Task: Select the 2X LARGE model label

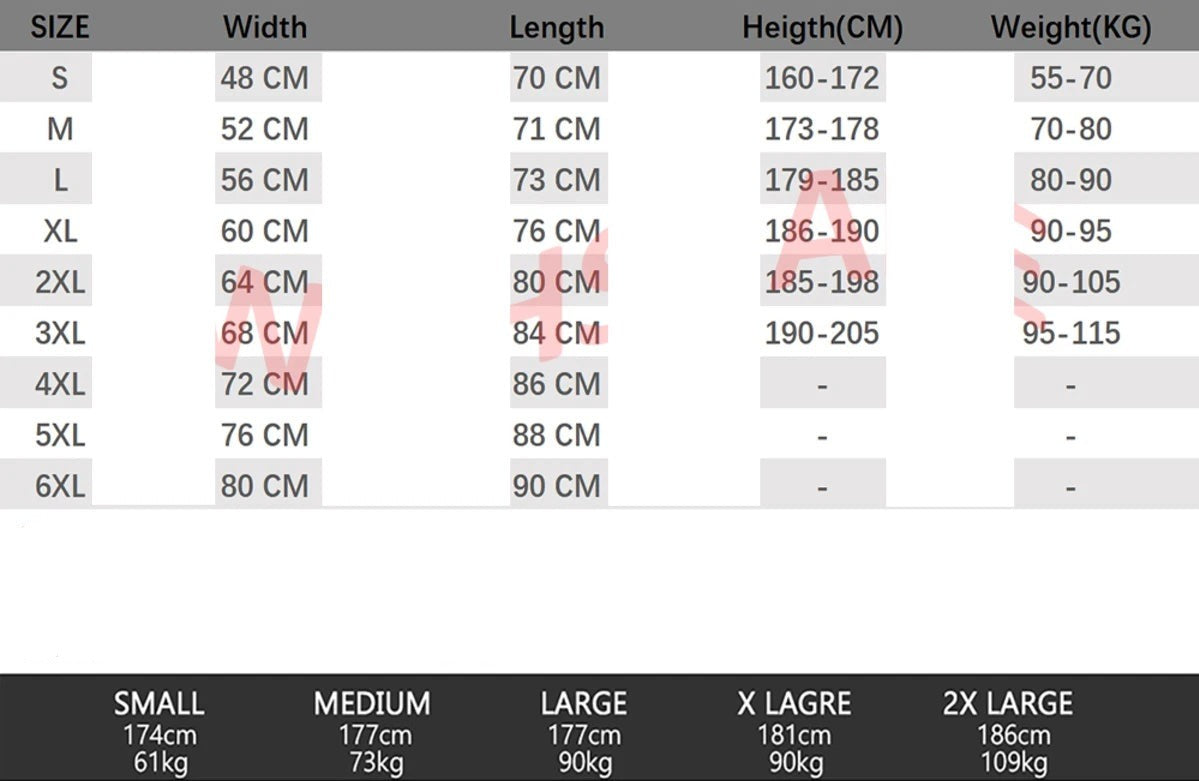Action: point(1007,704)
